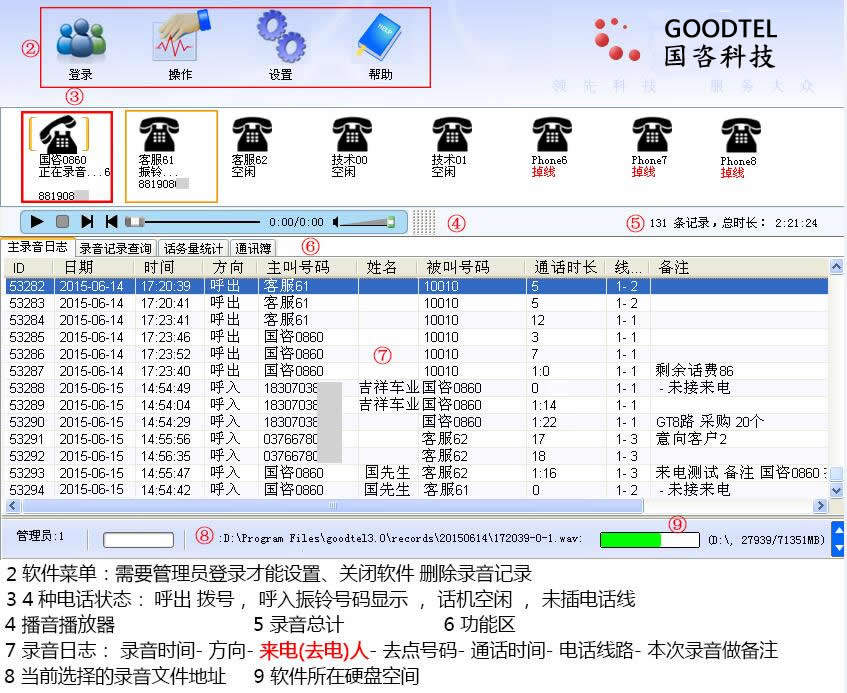Sort by 通话时长 column header
Image resolution: width=847 pixels, height=693 pixels.
566,267
